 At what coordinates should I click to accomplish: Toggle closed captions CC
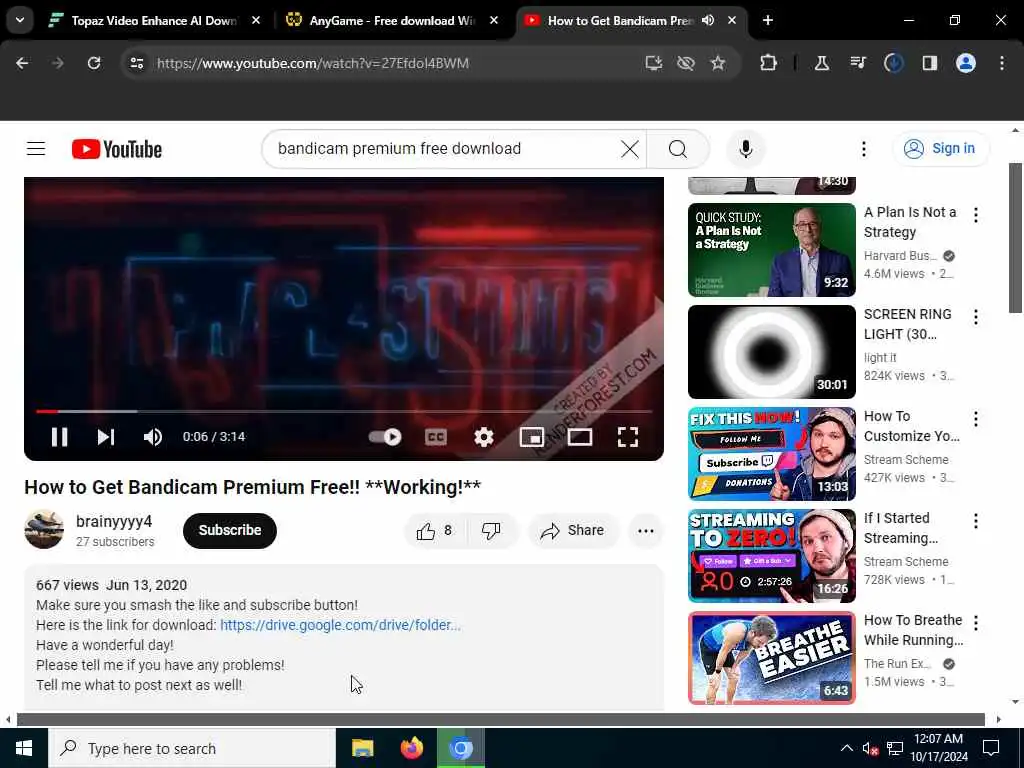click(436, 437)
